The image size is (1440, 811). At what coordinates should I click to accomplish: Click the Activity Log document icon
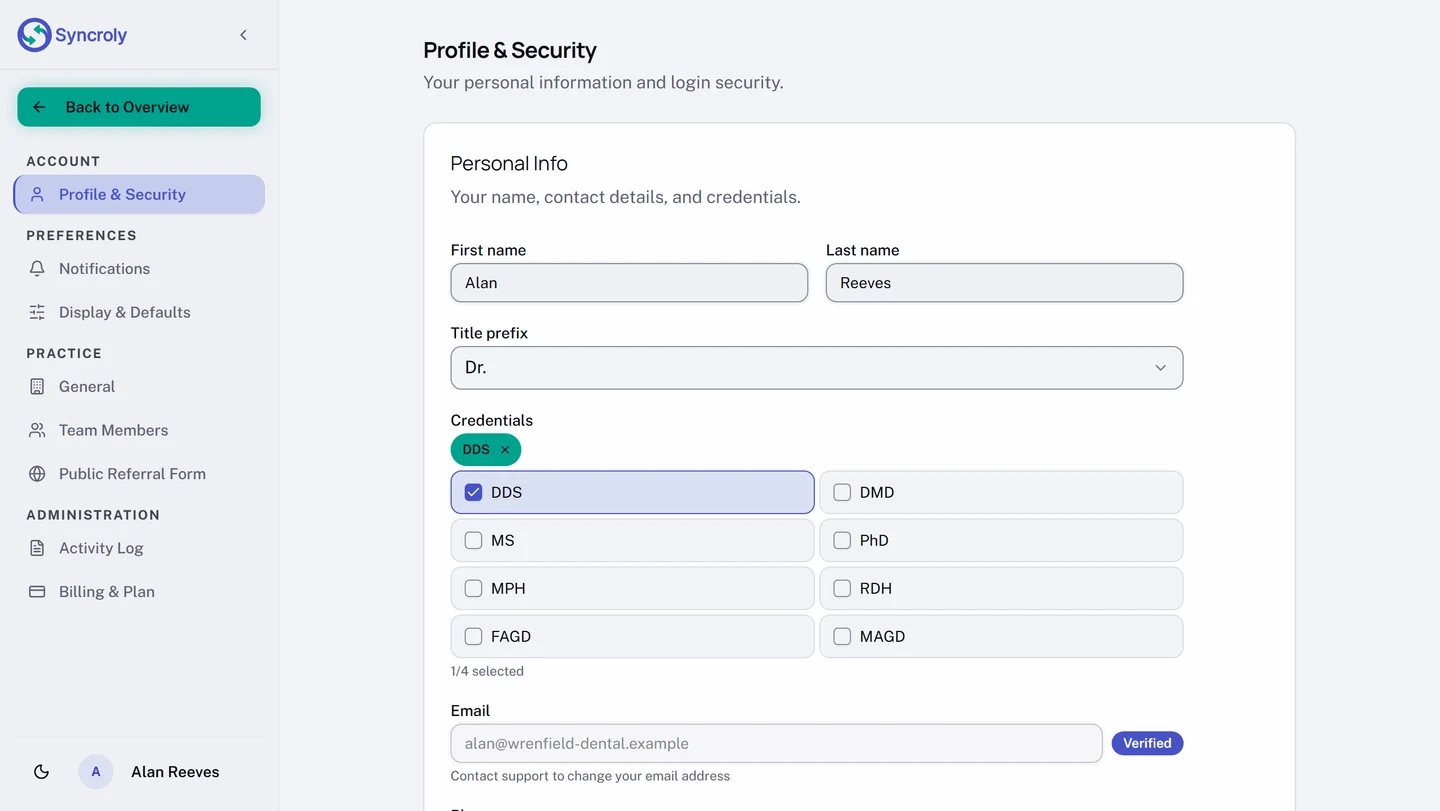(x=37, y=548)
